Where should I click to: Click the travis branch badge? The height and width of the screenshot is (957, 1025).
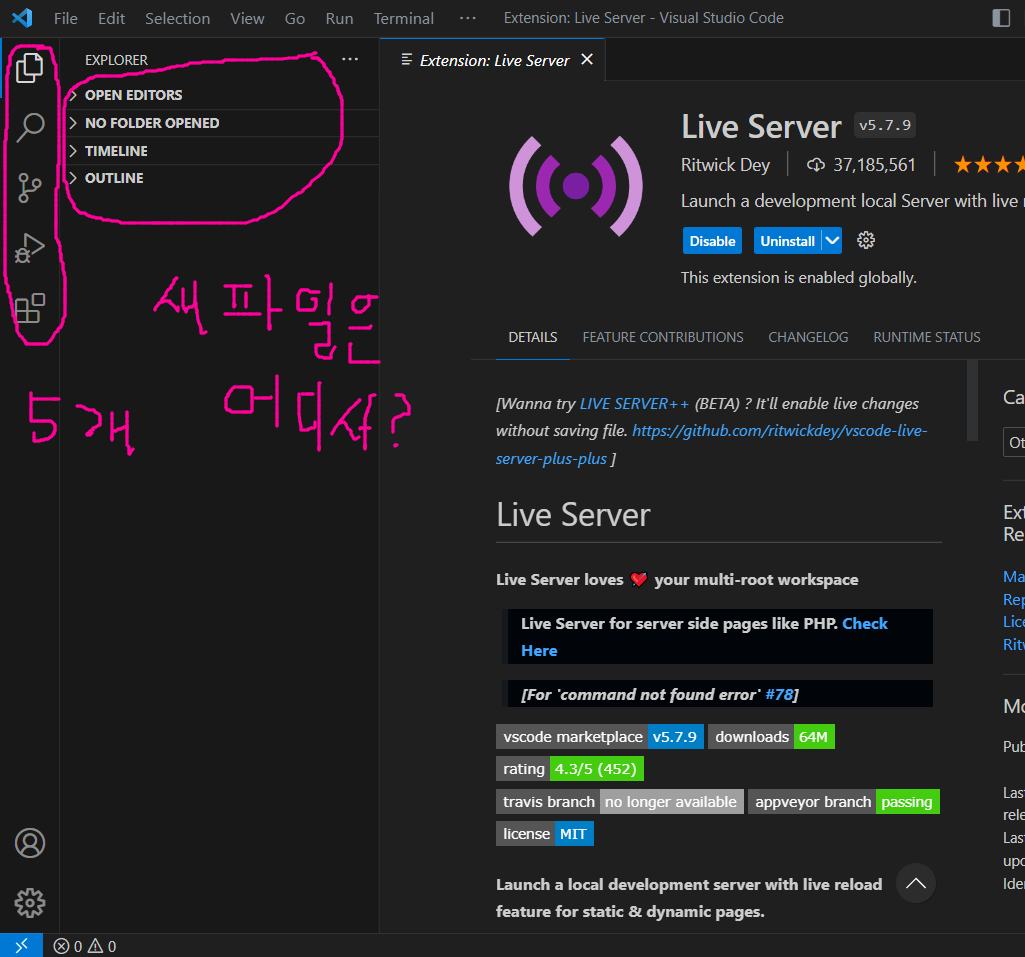pos(619,801)
